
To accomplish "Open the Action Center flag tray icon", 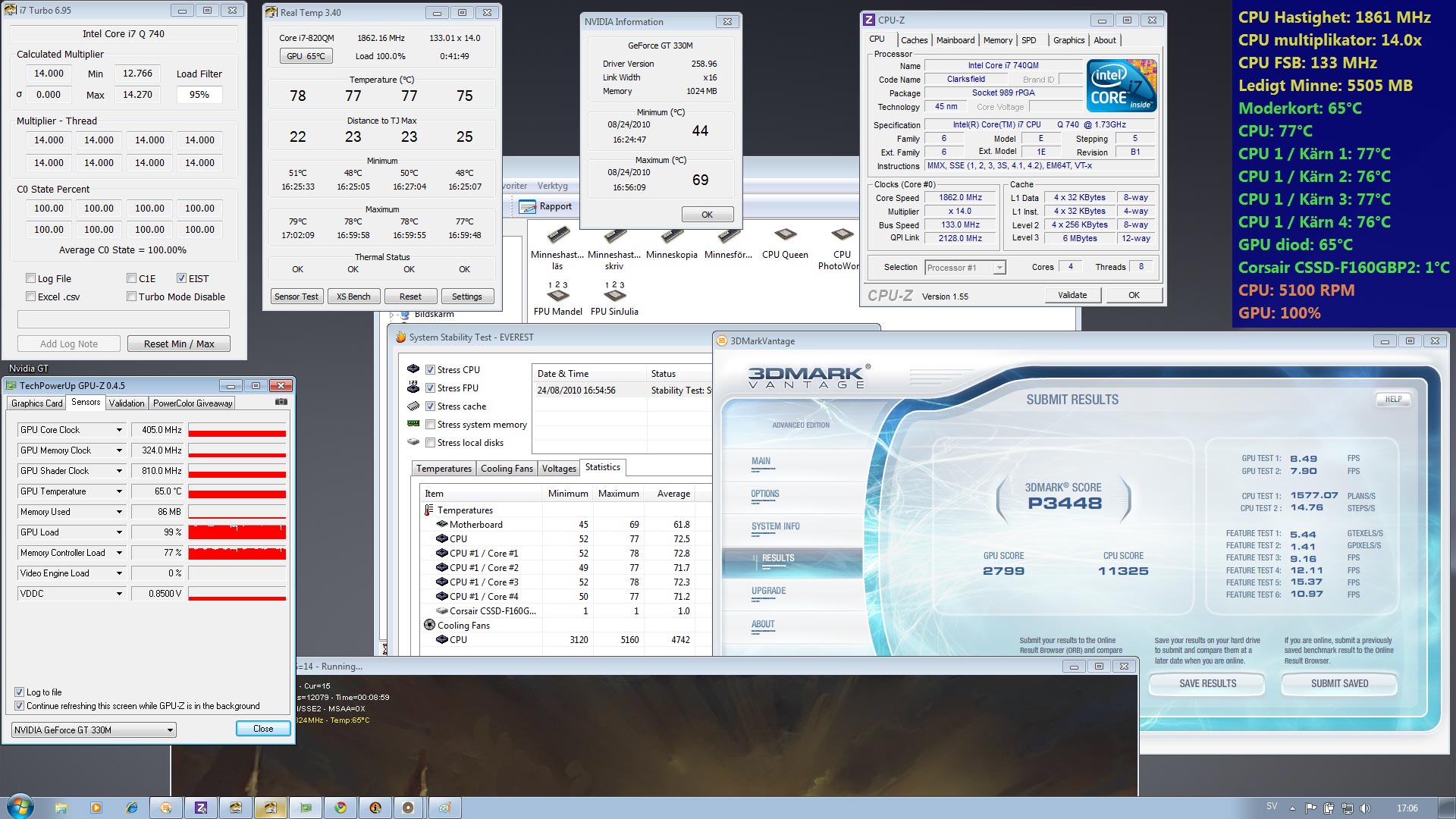I will [1310, 808].
